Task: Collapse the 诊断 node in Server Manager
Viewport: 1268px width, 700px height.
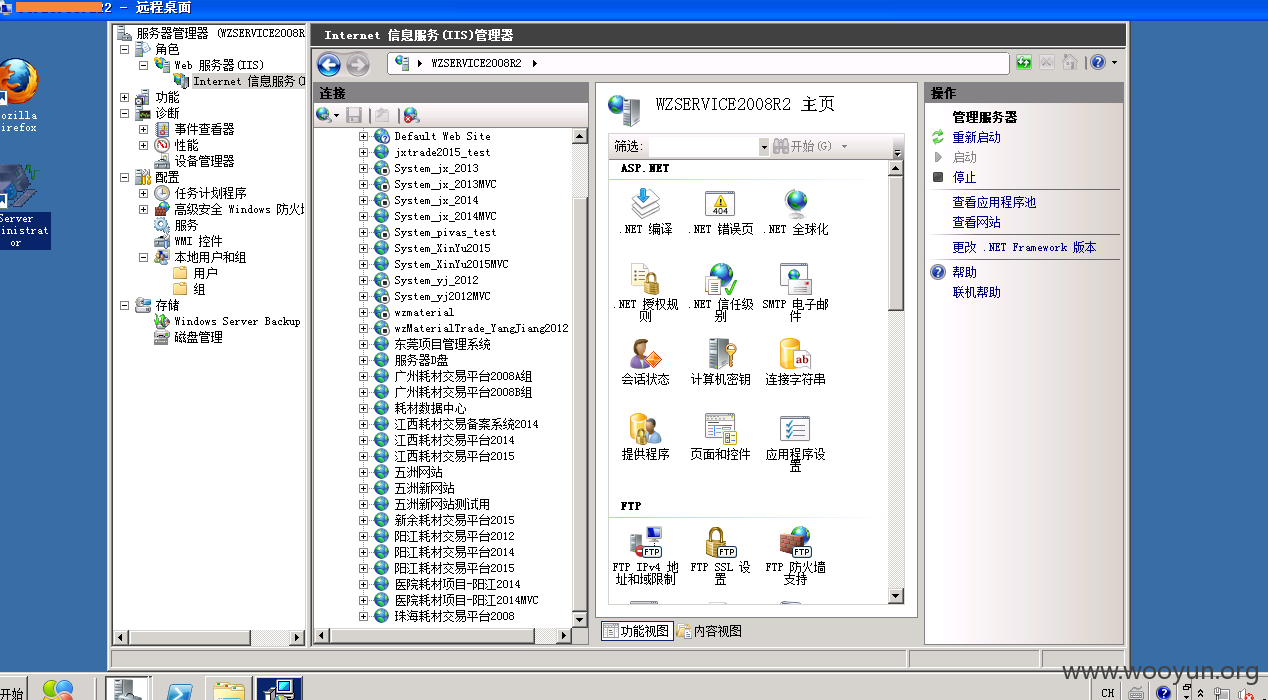Action: (125, 113)
